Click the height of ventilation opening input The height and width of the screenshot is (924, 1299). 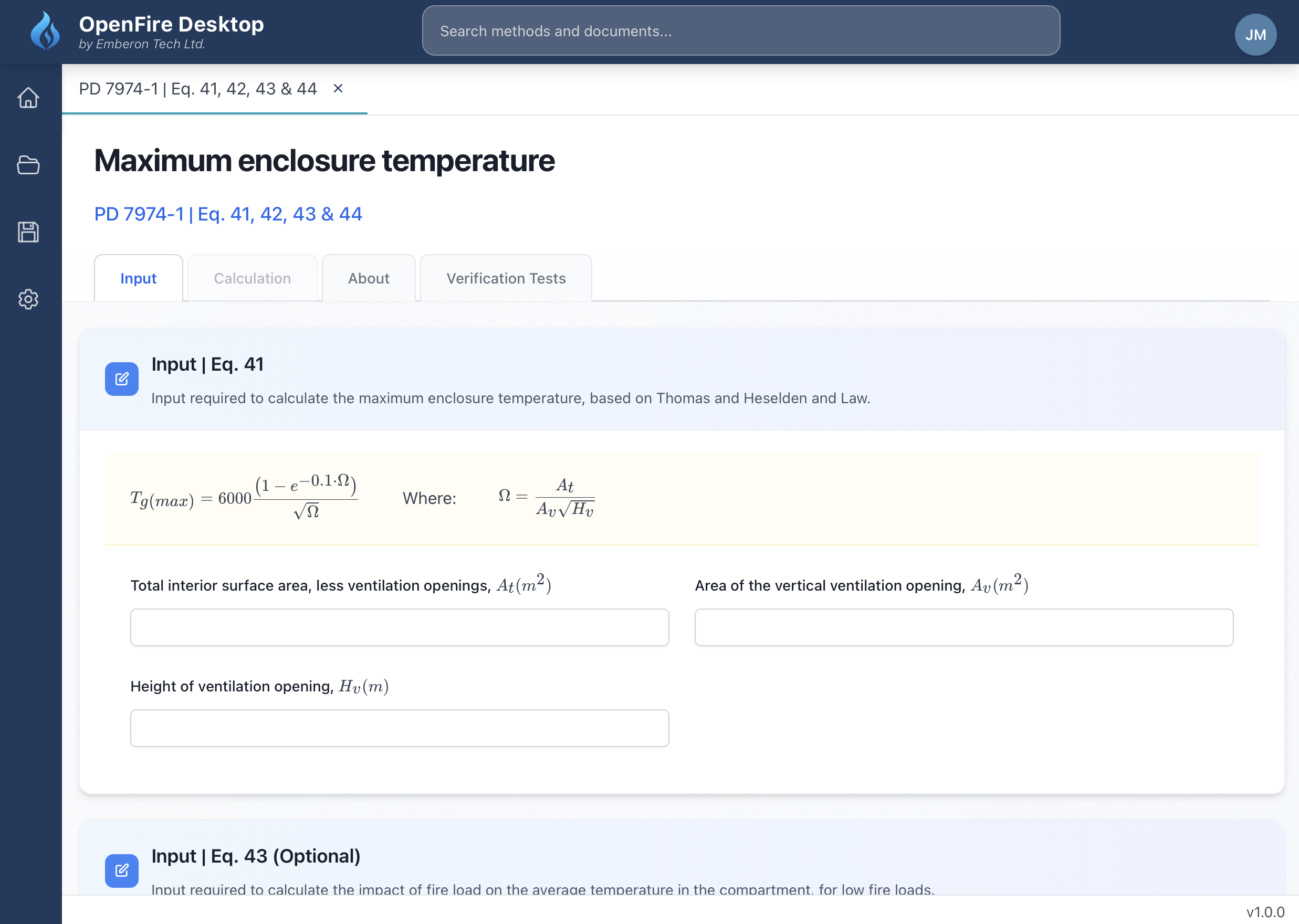[400, 728]
